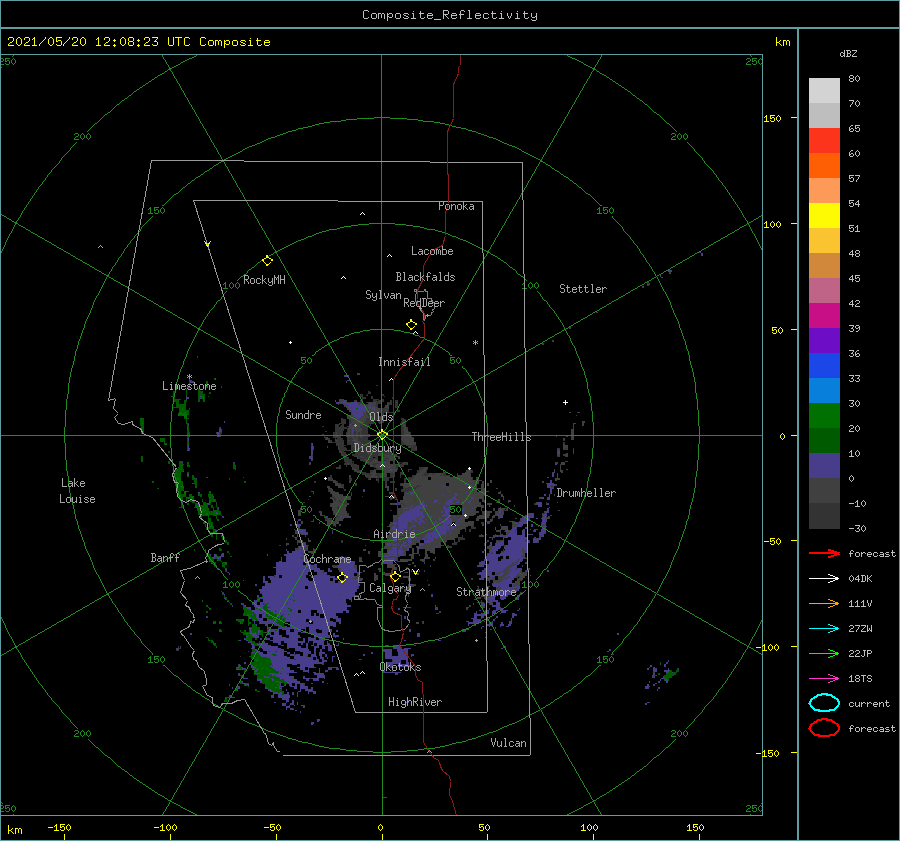Click the yellow diamond marker near RedDeer
The height and width of the screenshot is (841, 900).
pos(411,324)
